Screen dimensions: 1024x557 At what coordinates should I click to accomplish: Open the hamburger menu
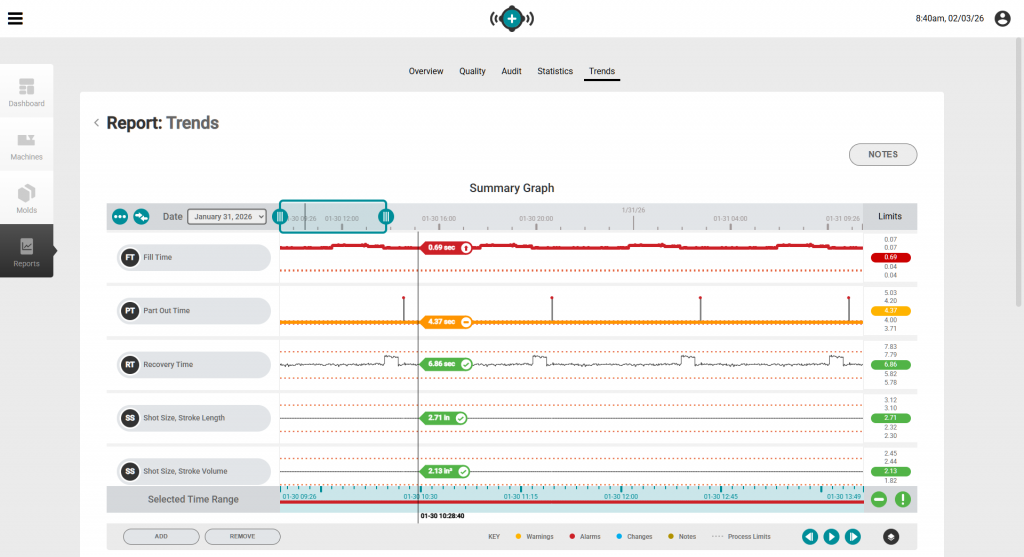click(15, 18)
